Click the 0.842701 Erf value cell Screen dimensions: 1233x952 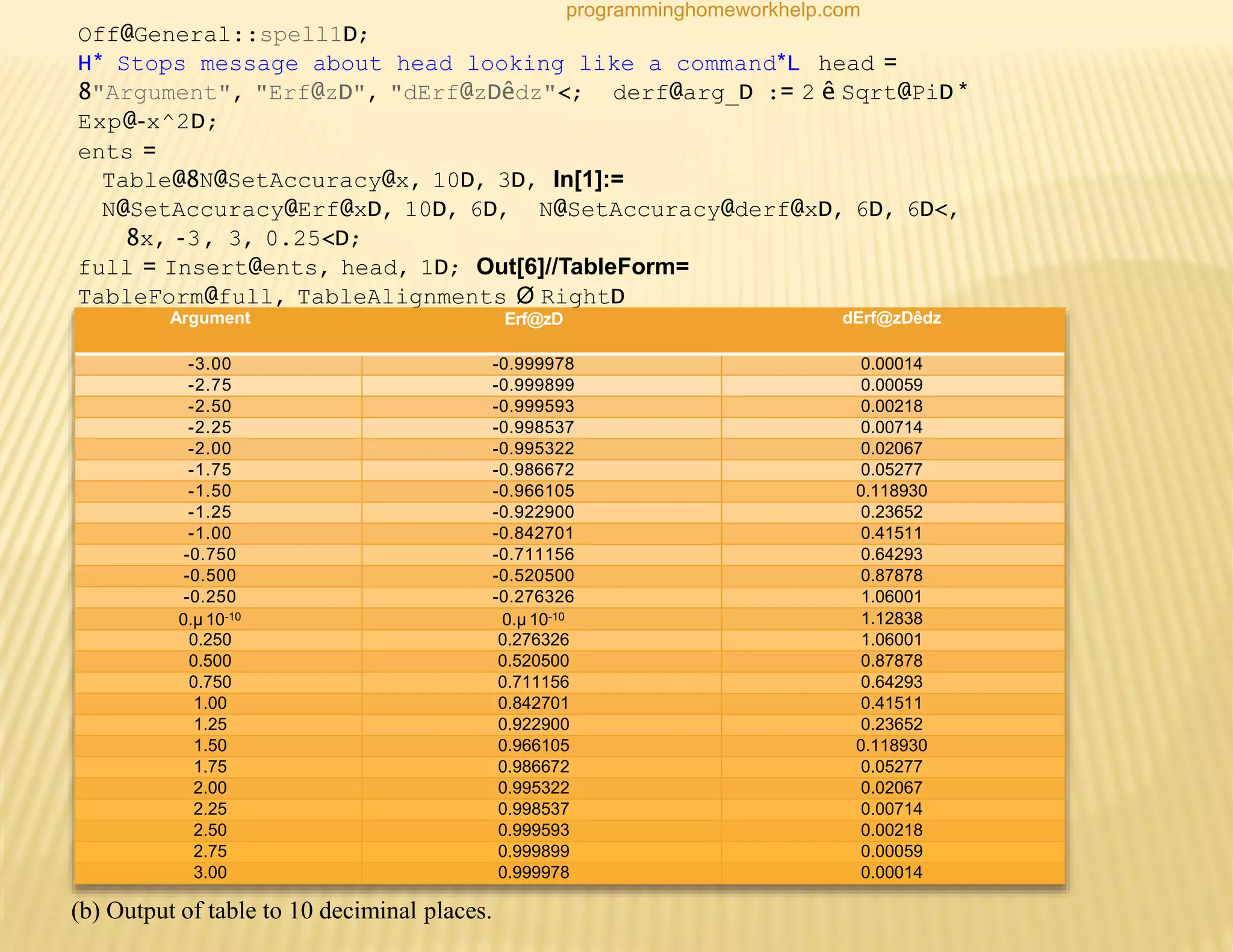click(x=533, y=703)
